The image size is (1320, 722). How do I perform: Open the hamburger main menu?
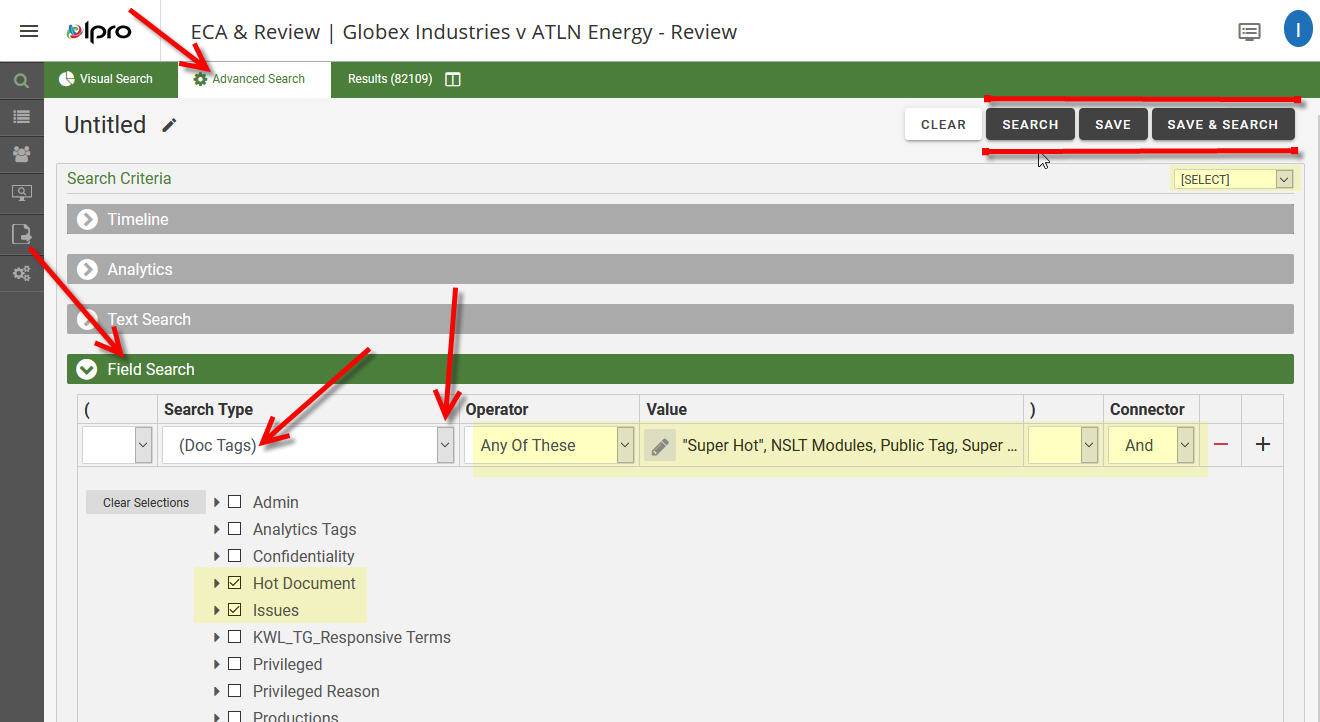click(x=29, y=31)
